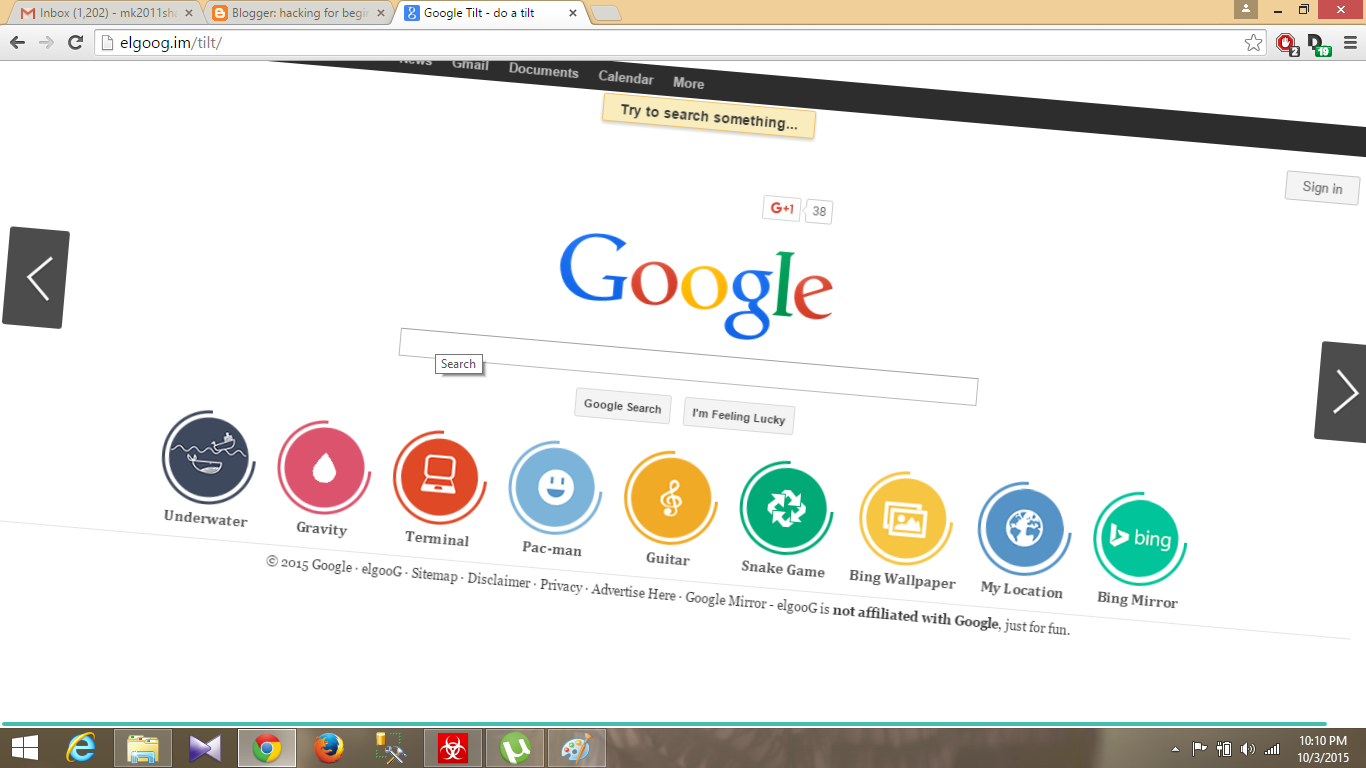
Task: Click the 38 share count bubble
Action: 819,211
